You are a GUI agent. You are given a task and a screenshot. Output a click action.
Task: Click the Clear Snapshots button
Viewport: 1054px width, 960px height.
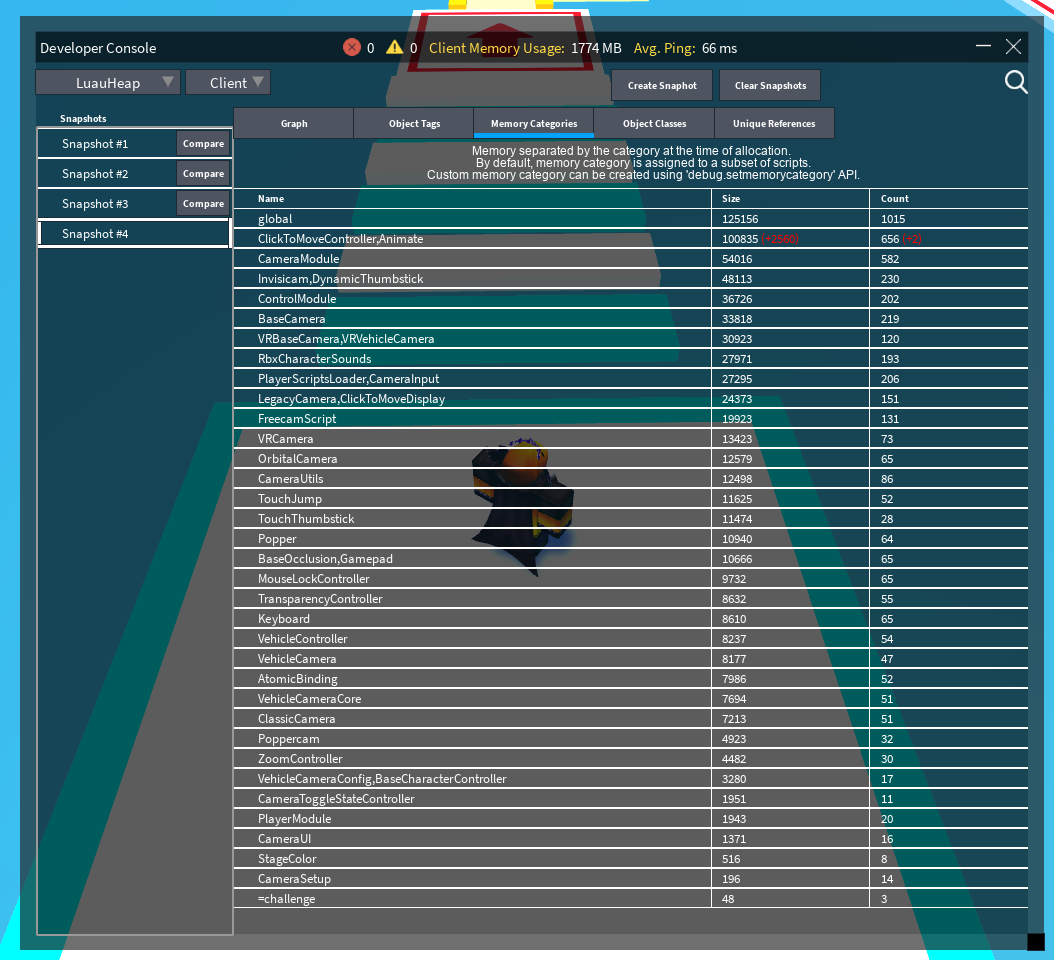(x=769, y=85)
